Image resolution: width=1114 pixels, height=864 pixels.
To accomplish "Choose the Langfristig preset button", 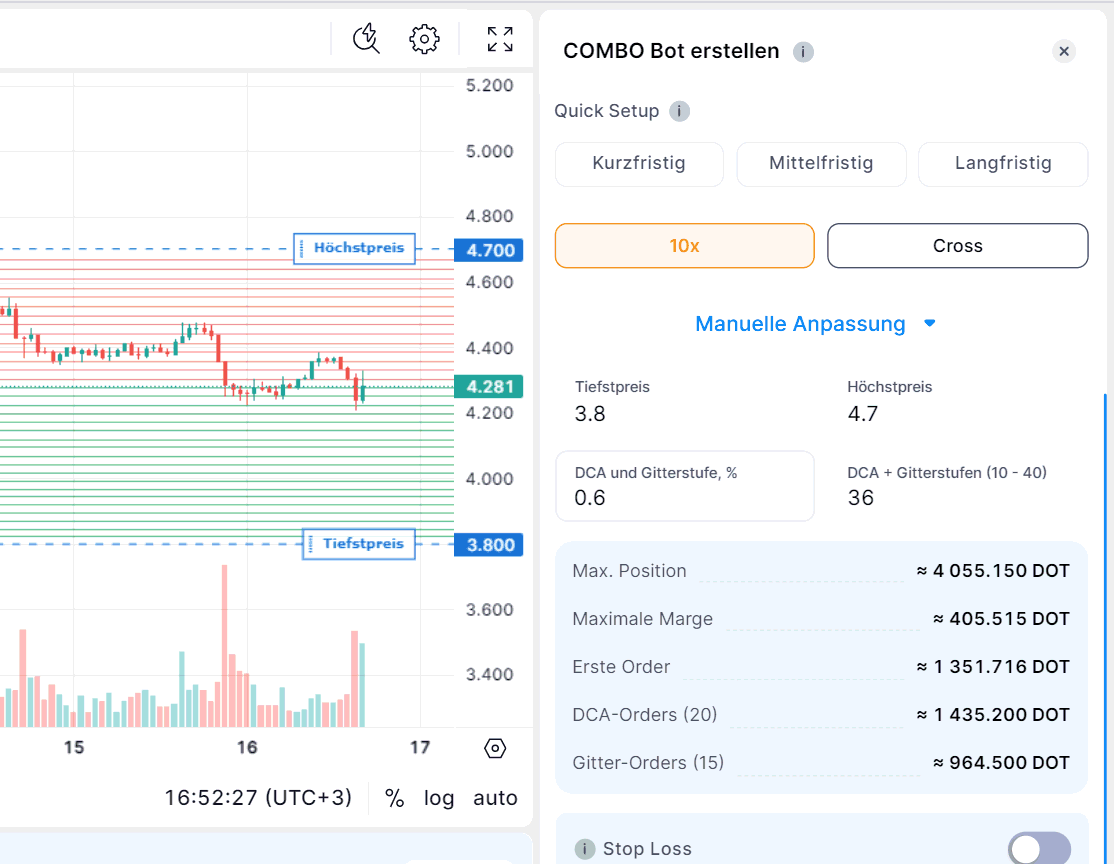I will tap(1003, 164).
